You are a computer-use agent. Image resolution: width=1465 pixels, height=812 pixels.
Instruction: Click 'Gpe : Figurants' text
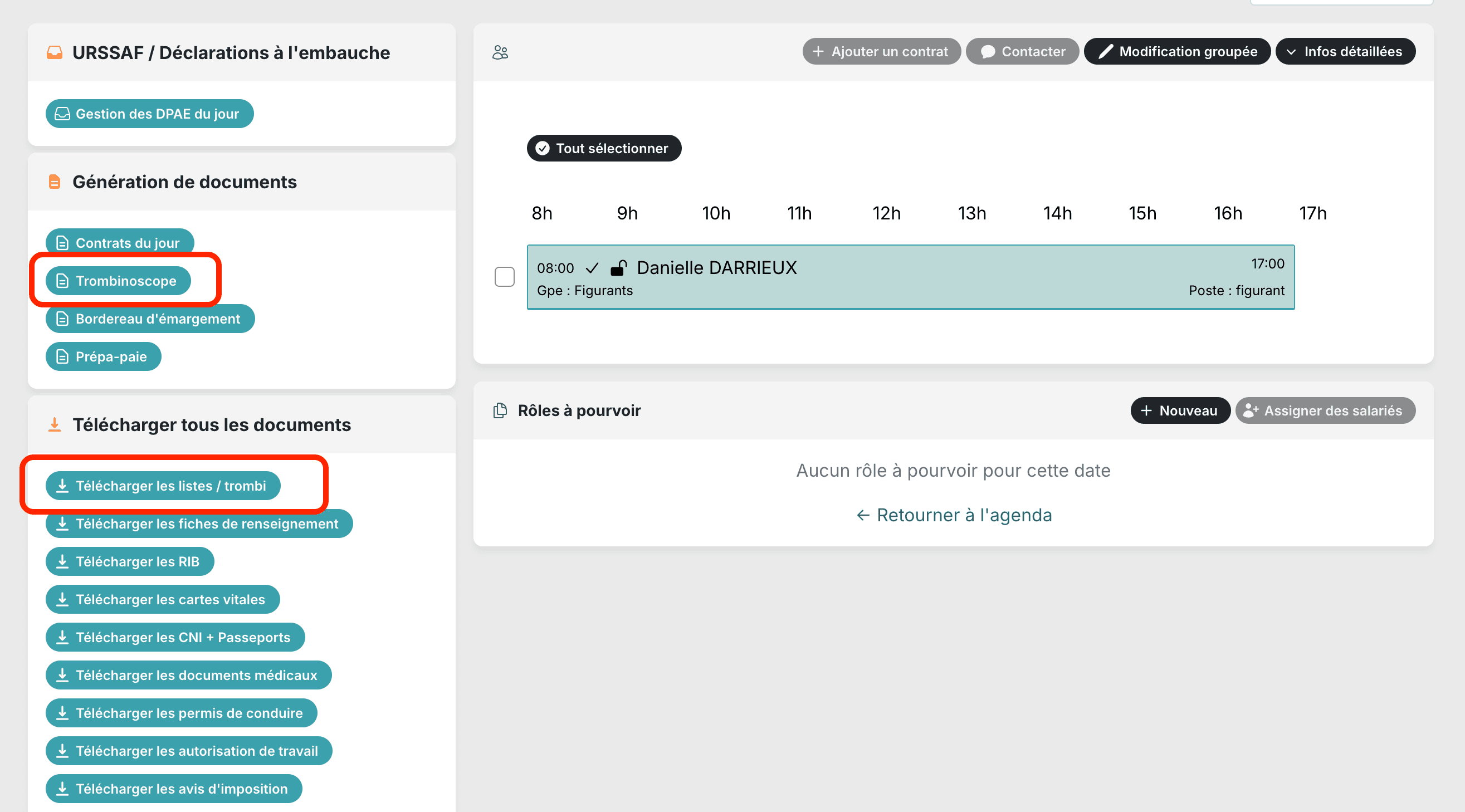point(585,291)
